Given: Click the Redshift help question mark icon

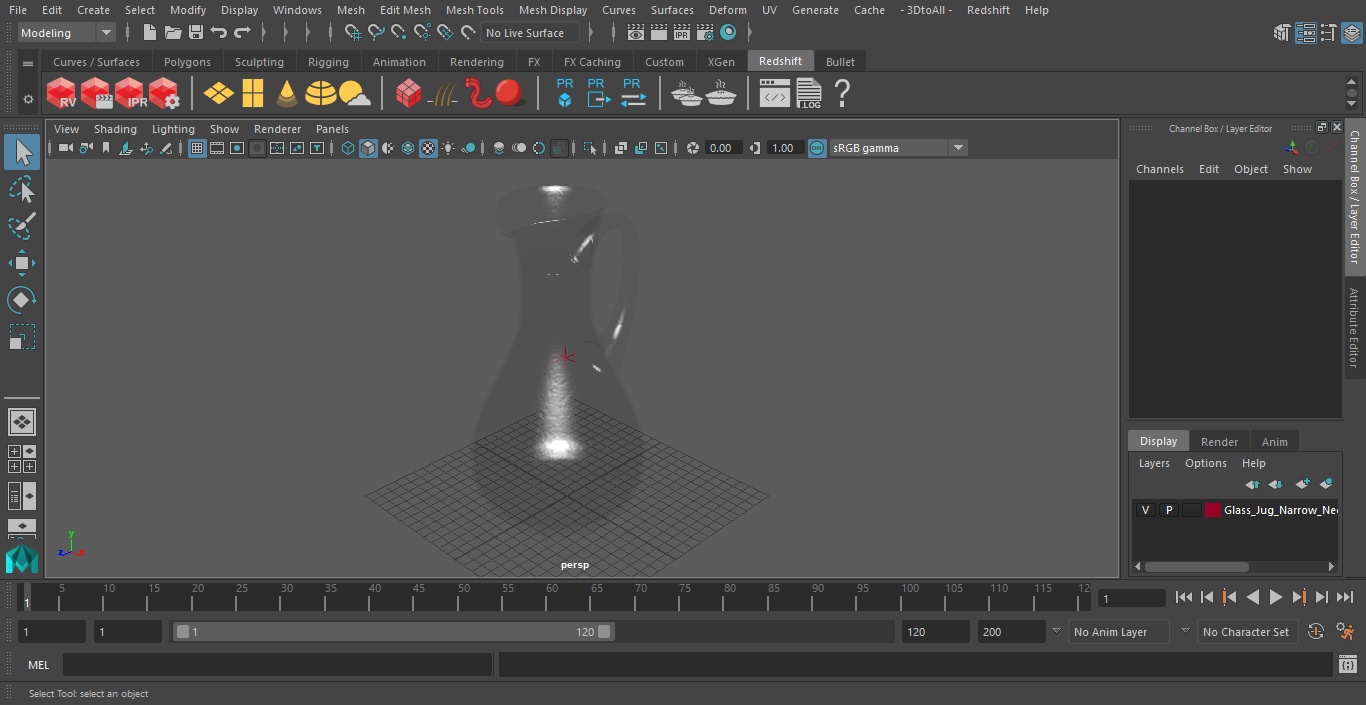Looking at the screenshot, I should pyautogui.click(x=842, y=94).
